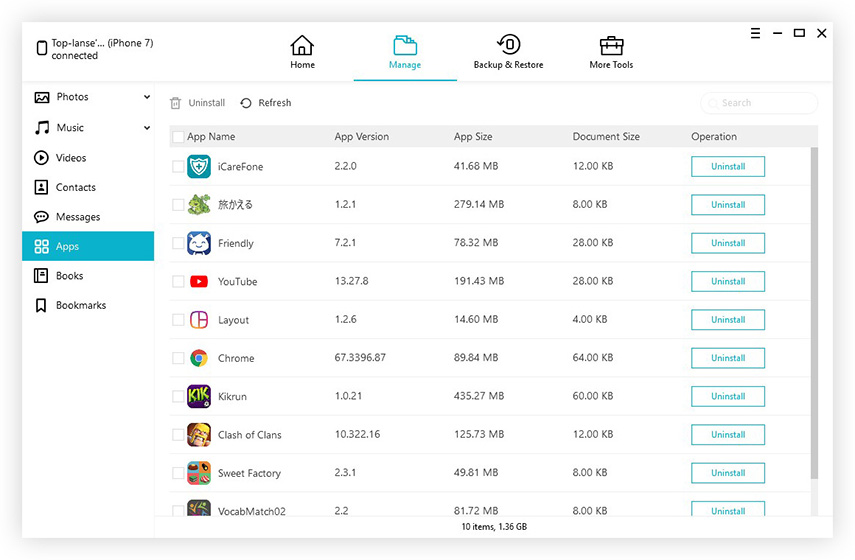Click the Operation column header
Viewport: 855px width, 560px height.
714,137
